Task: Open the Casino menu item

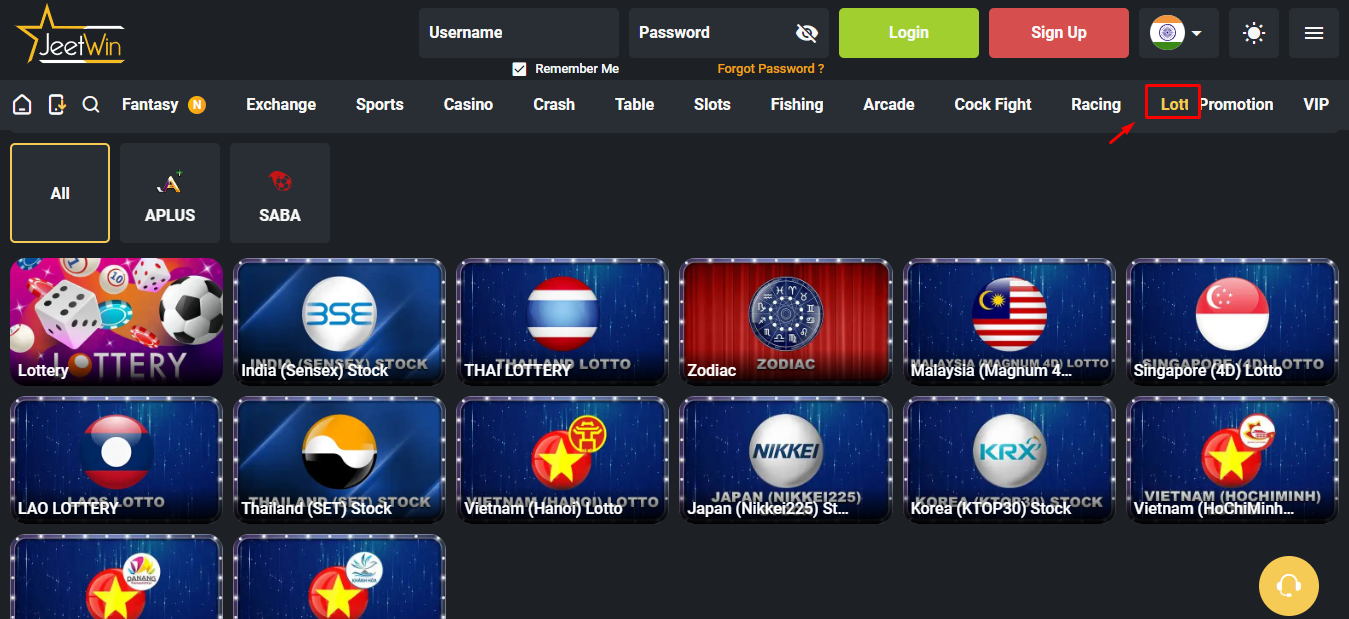Action: pyautogui.click(x=468, y=105)
